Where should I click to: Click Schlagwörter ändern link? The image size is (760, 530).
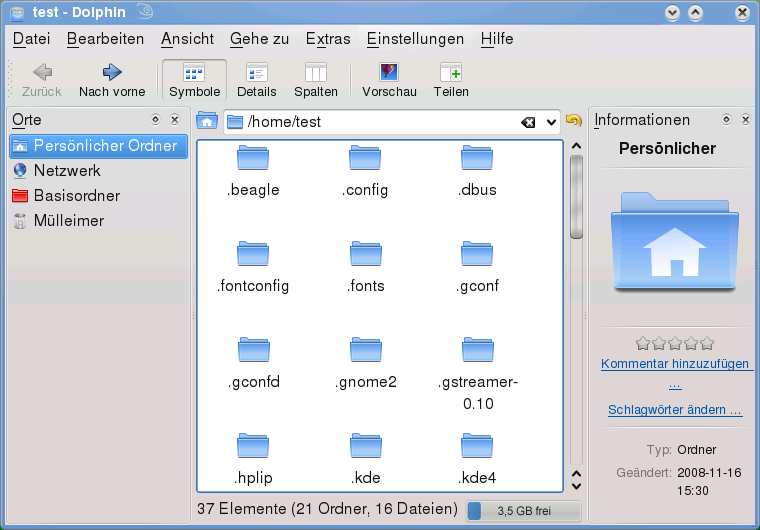click(675, 410)
